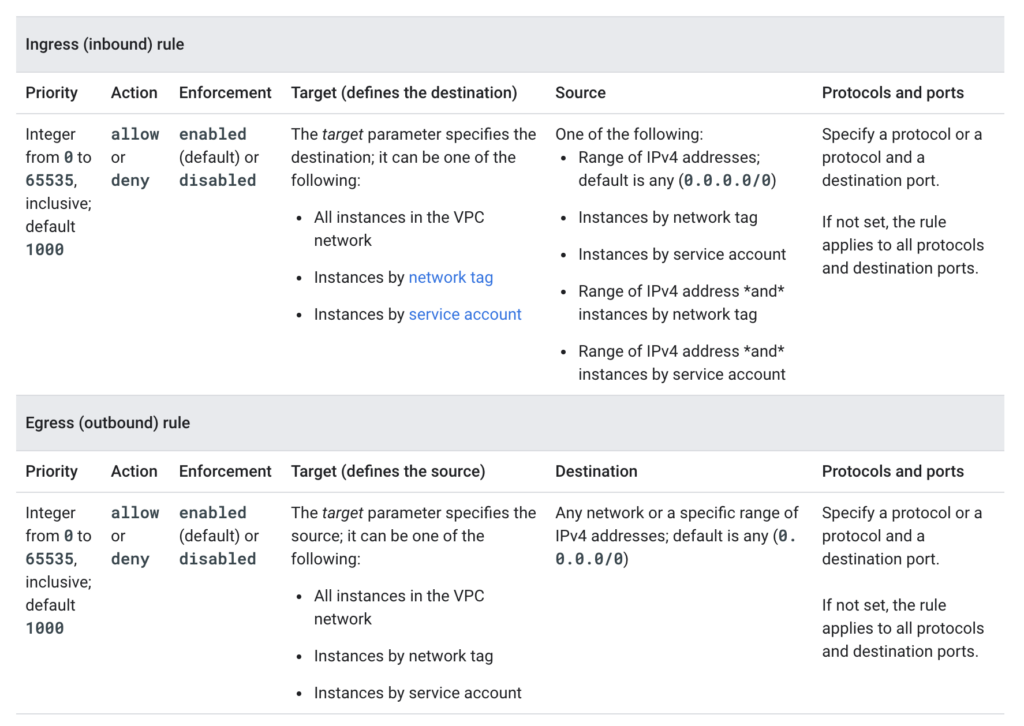Click the egress default priority 1000 value
The width and height of the screenshot is (1024, 726).
pyautogui.click(x=44, y=628)
